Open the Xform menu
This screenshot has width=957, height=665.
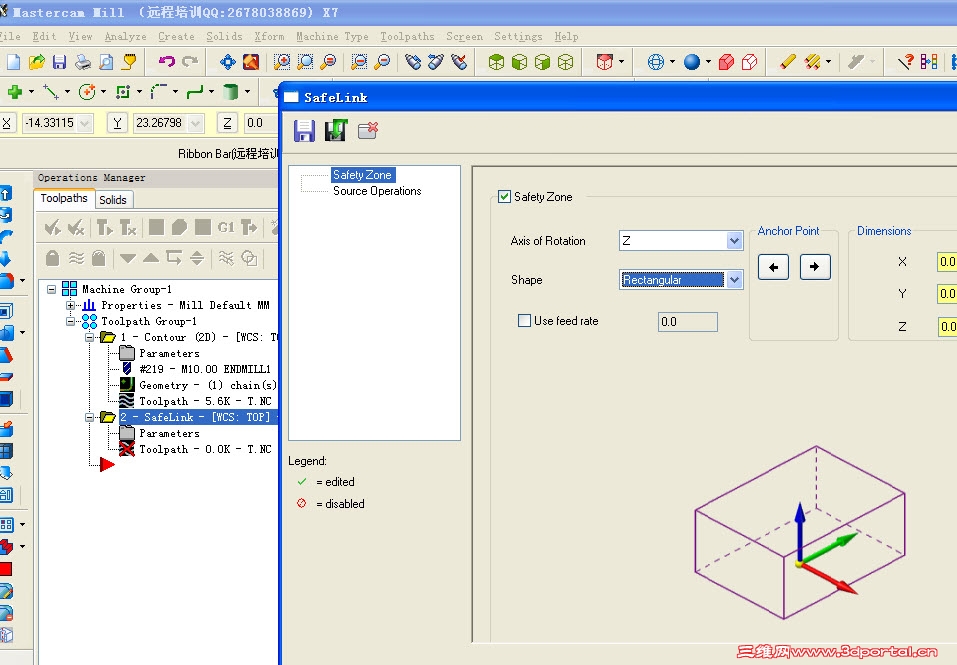[269, 37]
